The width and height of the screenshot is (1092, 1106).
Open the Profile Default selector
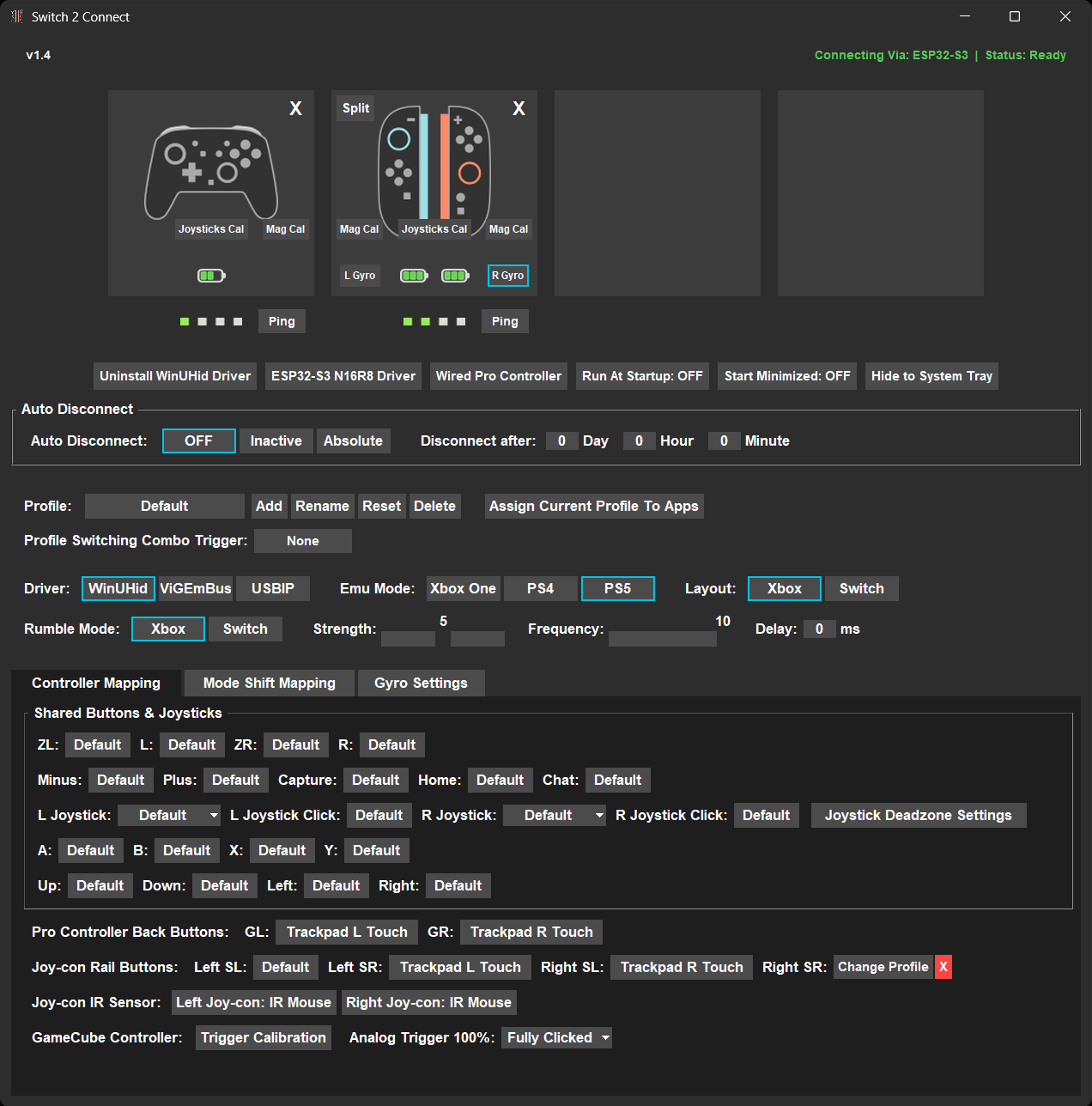click(x=165, y=506)
